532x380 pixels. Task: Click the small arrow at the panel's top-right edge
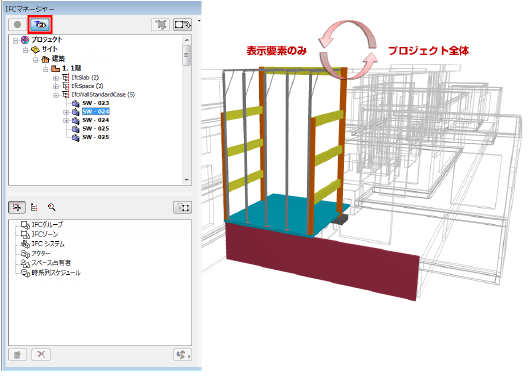coord(199,21)
